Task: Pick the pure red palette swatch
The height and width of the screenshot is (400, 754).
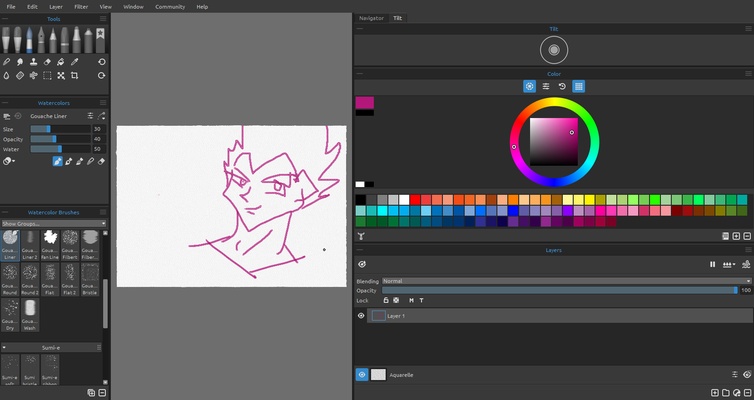Action: click(x=415, y=200)
